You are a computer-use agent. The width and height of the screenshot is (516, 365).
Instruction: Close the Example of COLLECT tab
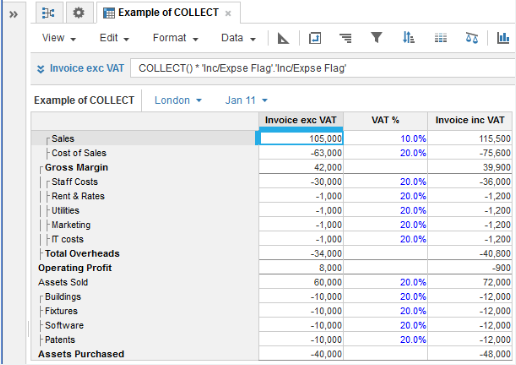[228, 14]
